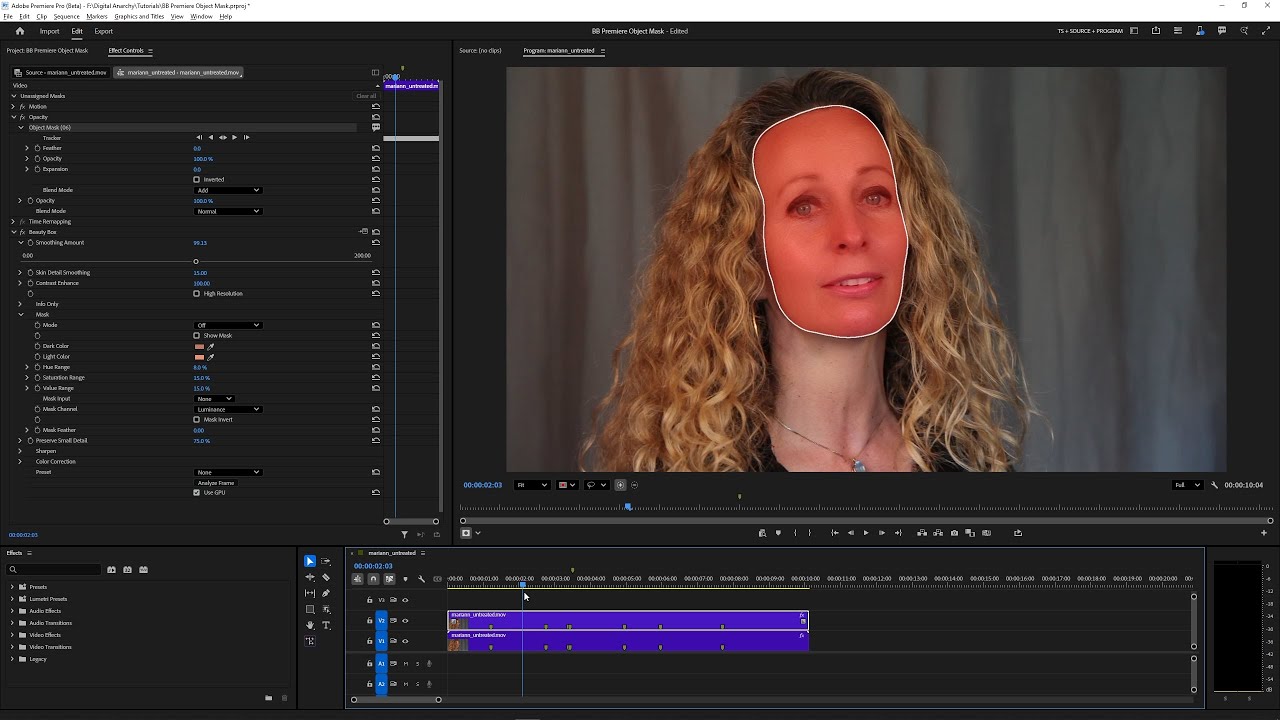Viewport: 1280px width, 720px height.
Task: Select the Slip tool
Action: 310,593
